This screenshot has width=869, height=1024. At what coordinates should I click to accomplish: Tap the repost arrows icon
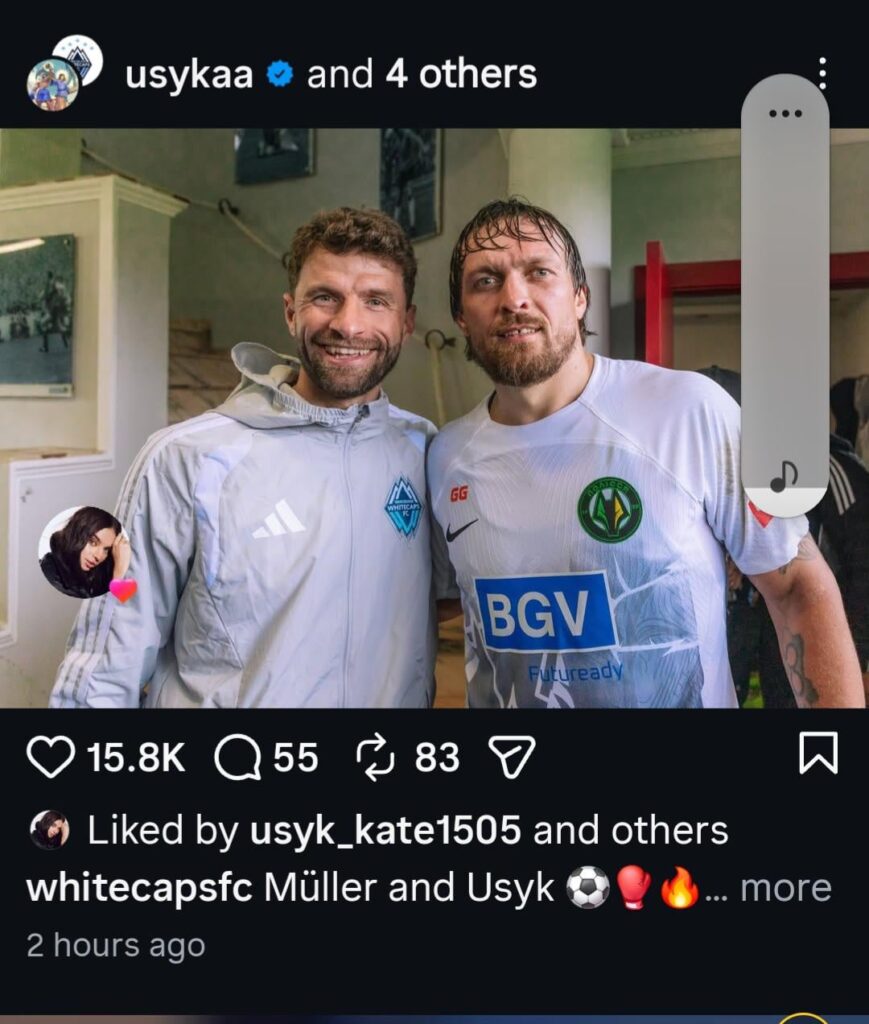pos(375,758)
